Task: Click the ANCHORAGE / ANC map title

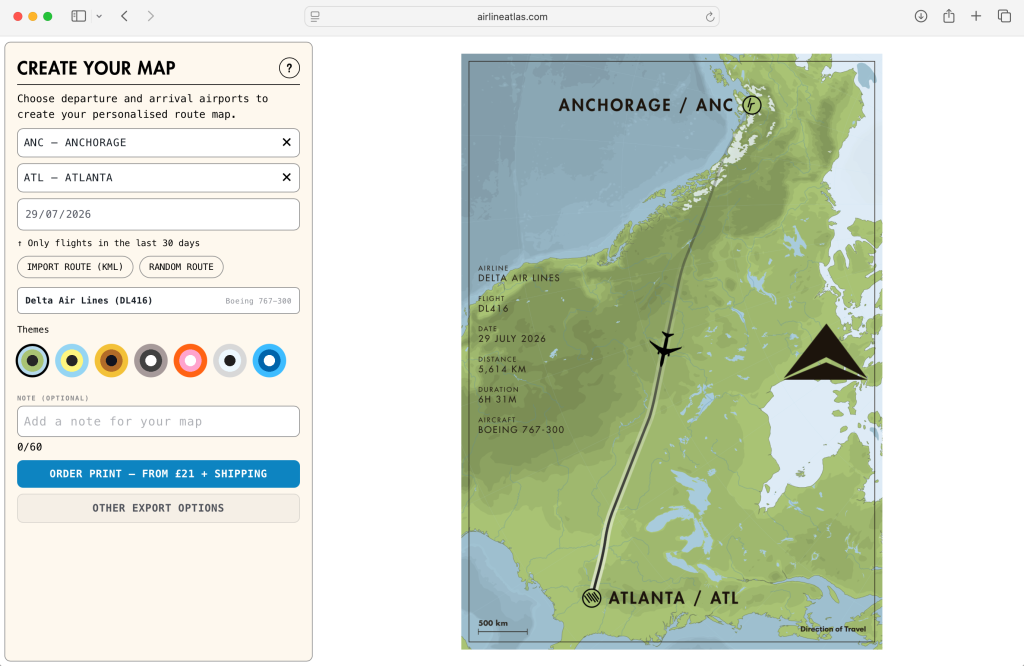Action: pos(645,105)
